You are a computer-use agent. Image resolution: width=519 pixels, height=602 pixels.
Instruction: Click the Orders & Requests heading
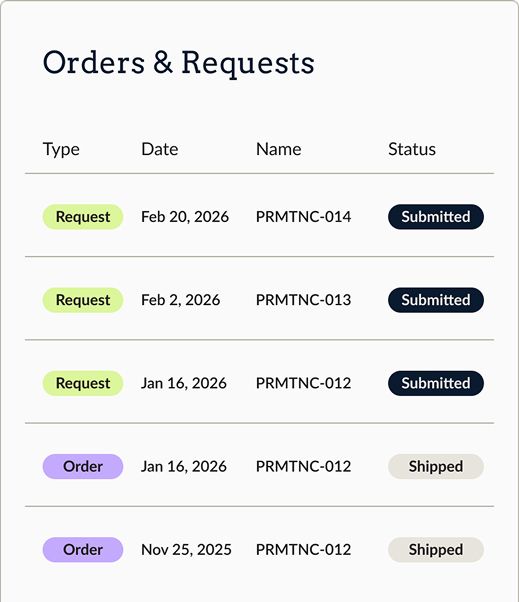[179, 63]
